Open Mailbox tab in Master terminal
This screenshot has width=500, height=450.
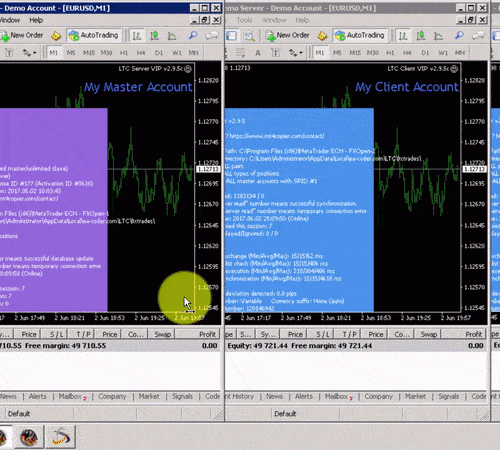point(72,397)
